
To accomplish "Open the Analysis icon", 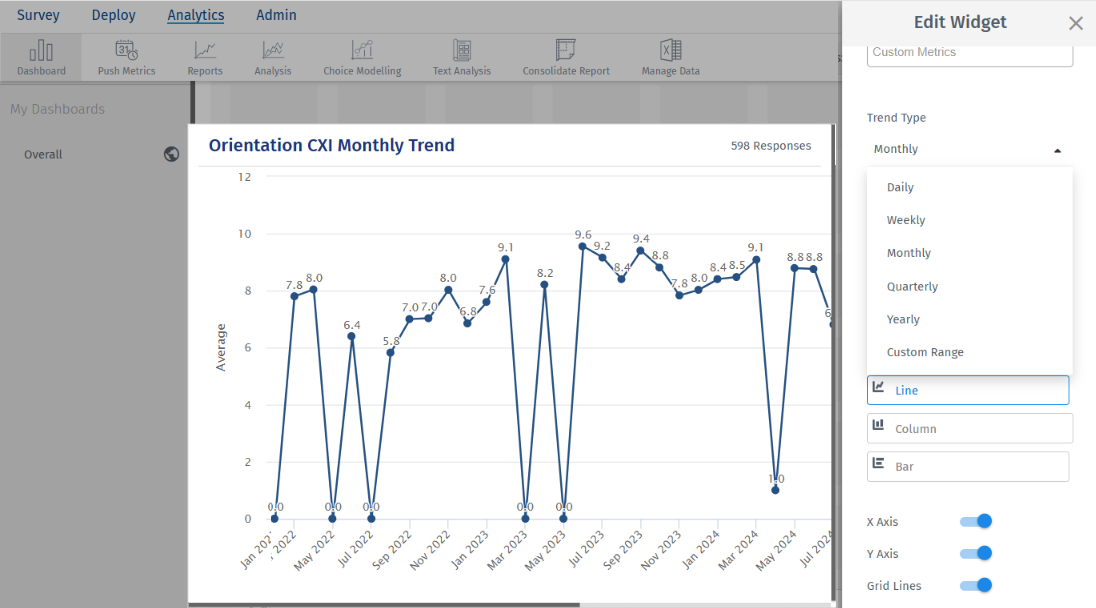I will 272,51.
